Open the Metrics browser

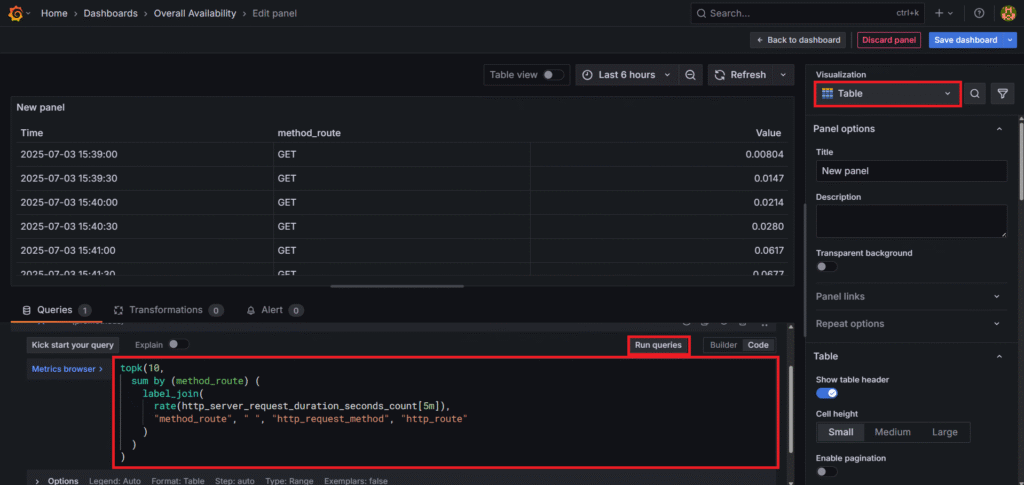pyautogui.click(x=67, y=369)
